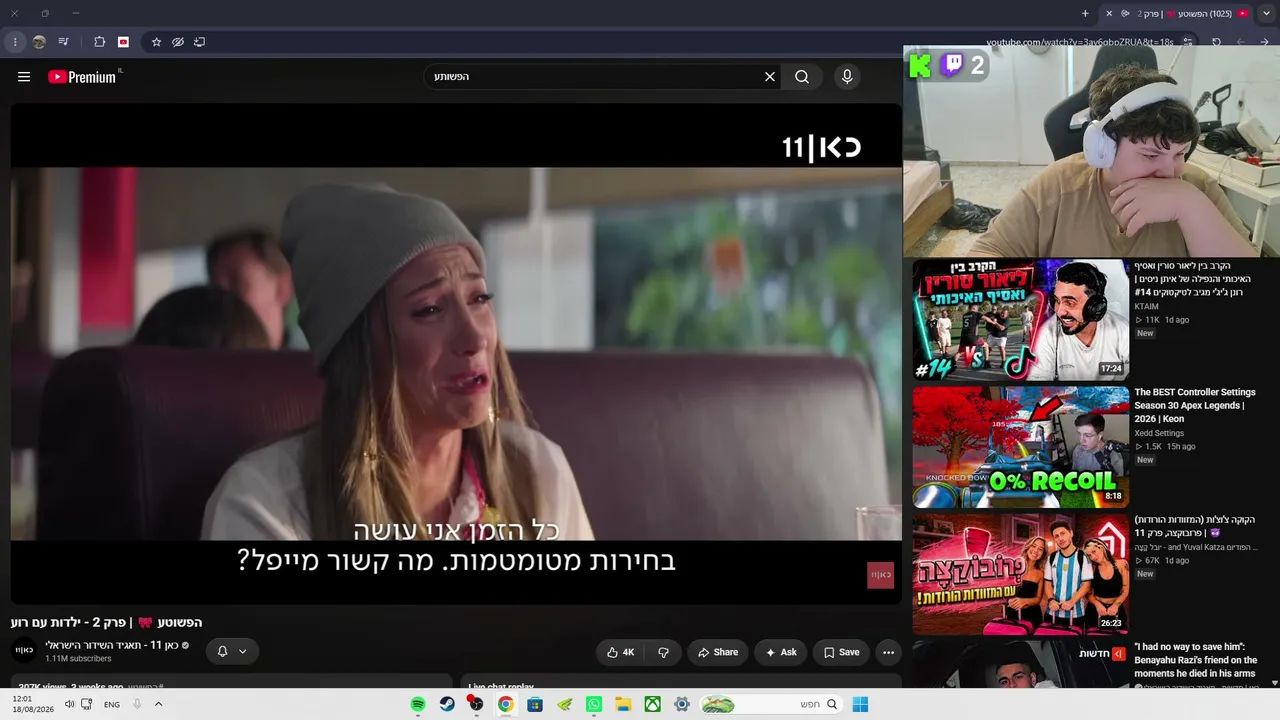Click the Kick logo on stream overlay

920,66
